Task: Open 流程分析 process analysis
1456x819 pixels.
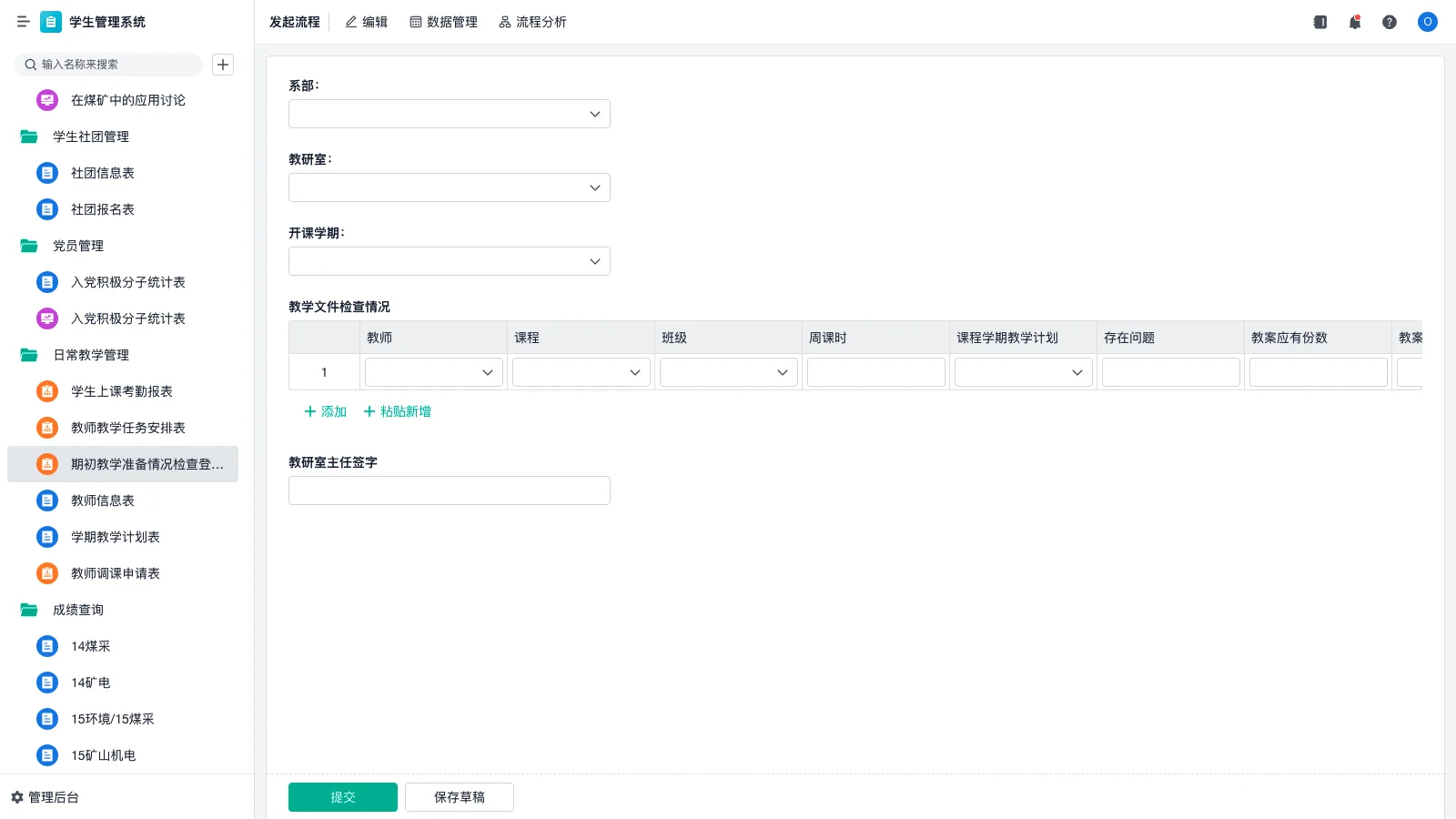Action: pyautogui.click(x=532, y=22)
